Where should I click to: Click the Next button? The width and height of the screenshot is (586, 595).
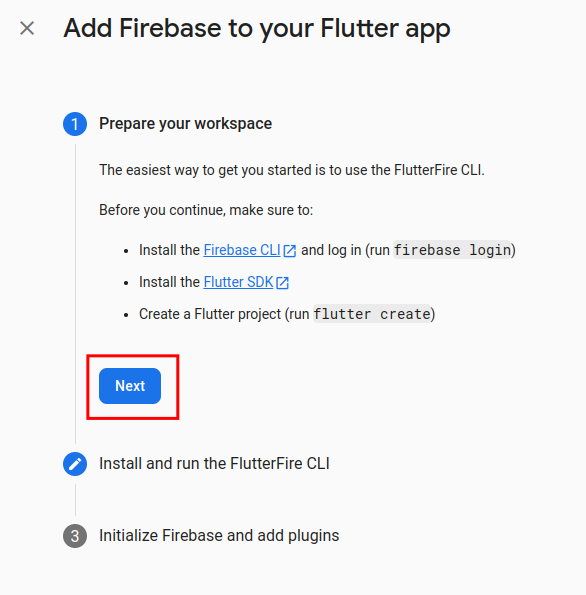click(130, 386)
